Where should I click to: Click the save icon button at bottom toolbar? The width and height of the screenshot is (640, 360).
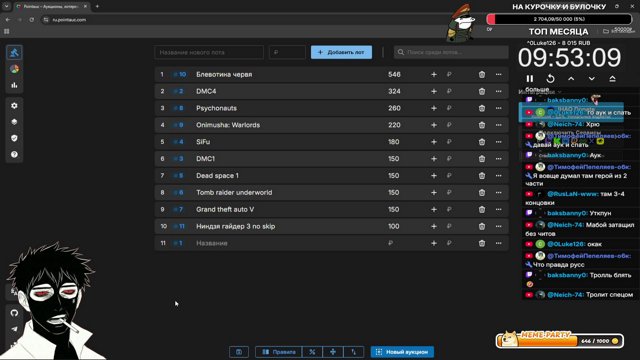(239, 352)
